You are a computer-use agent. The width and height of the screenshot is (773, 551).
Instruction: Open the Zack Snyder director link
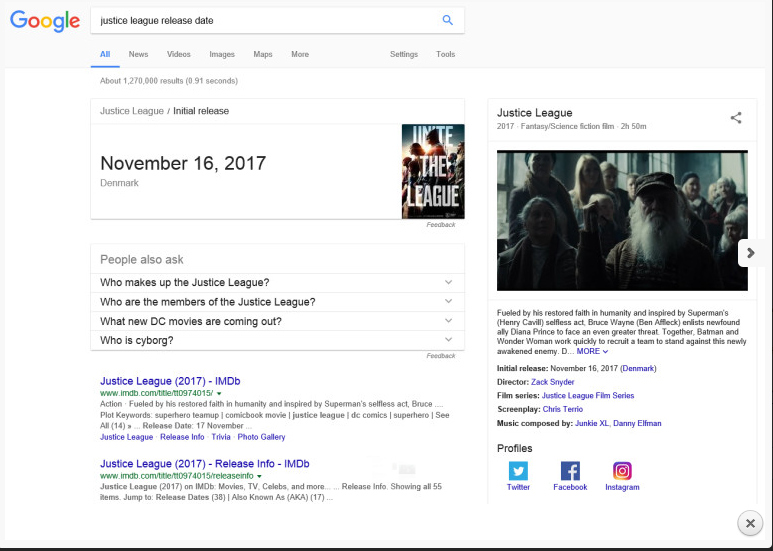coord(552,382)
